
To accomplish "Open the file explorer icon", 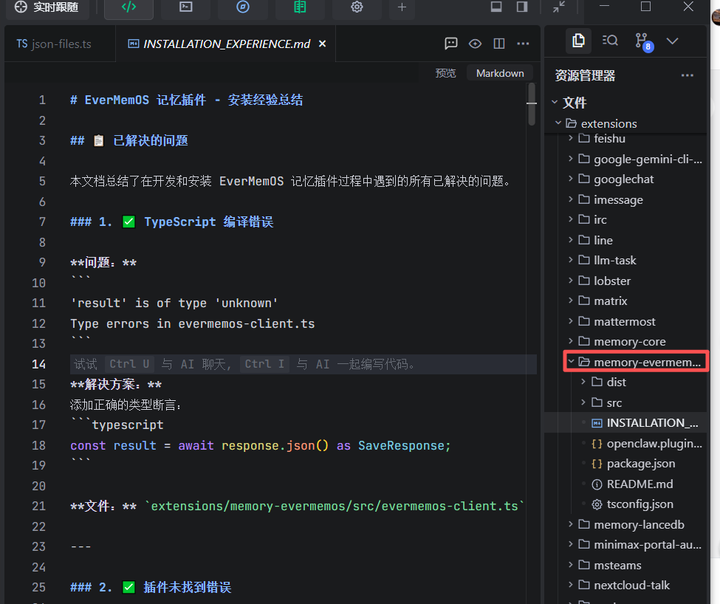I will [578, 41].
